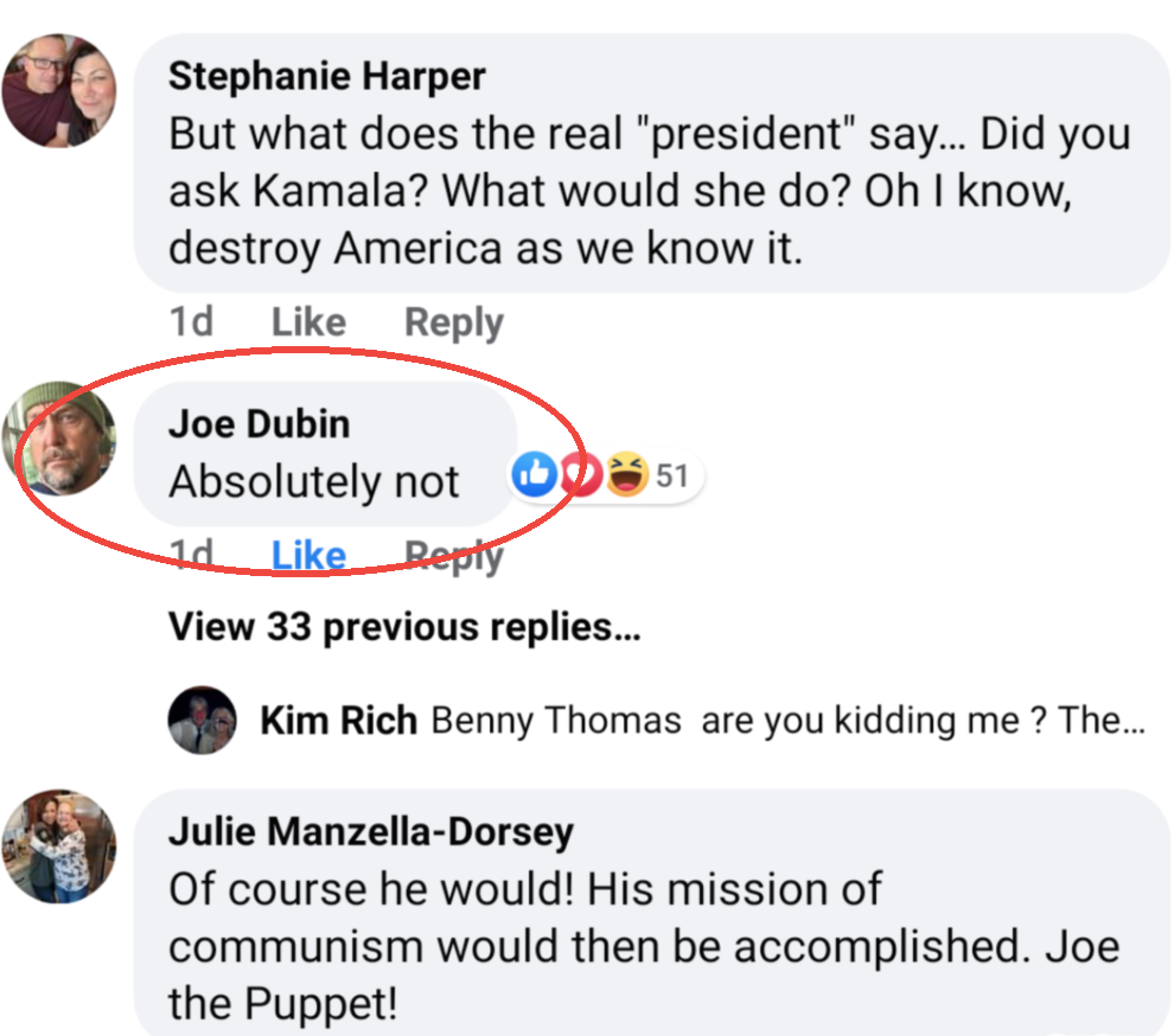The image size is (1174, 1036).
Task: Open the tagged Benny Thomas mention
Action: pyautogui.click(x=556, y=720)
